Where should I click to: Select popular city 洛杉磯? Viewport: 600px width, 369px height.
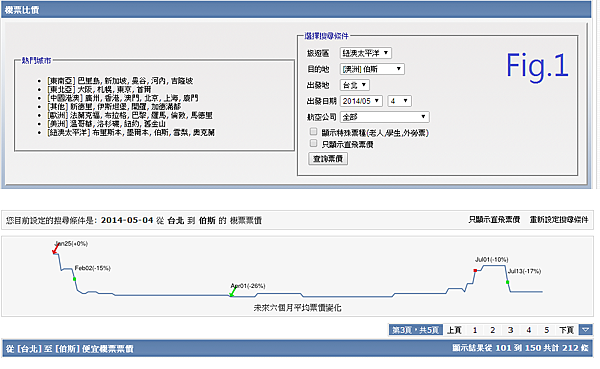(x=108, y=124)
